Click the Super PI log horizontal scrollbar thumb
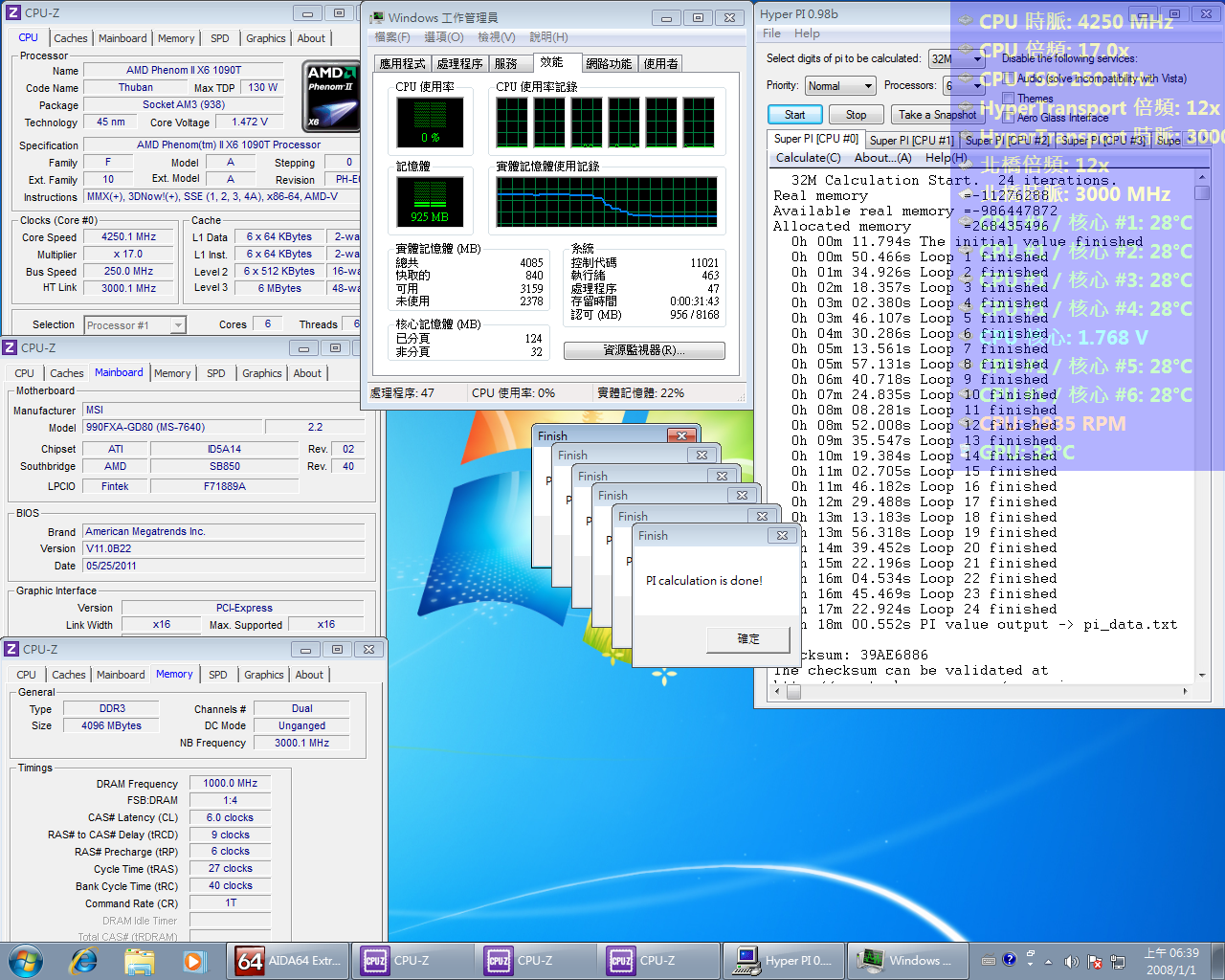The image size is (1225, 980). pos(794,691)
